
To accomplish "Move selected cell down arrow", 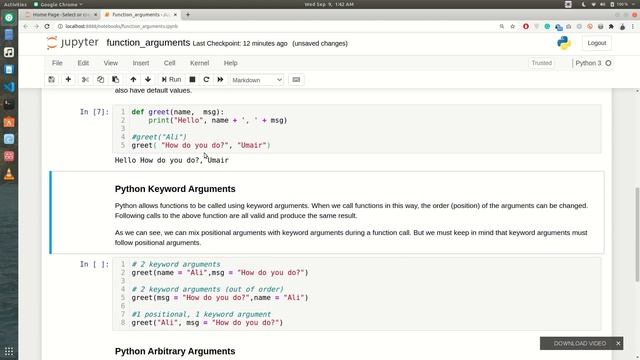I will coord(148,80).
